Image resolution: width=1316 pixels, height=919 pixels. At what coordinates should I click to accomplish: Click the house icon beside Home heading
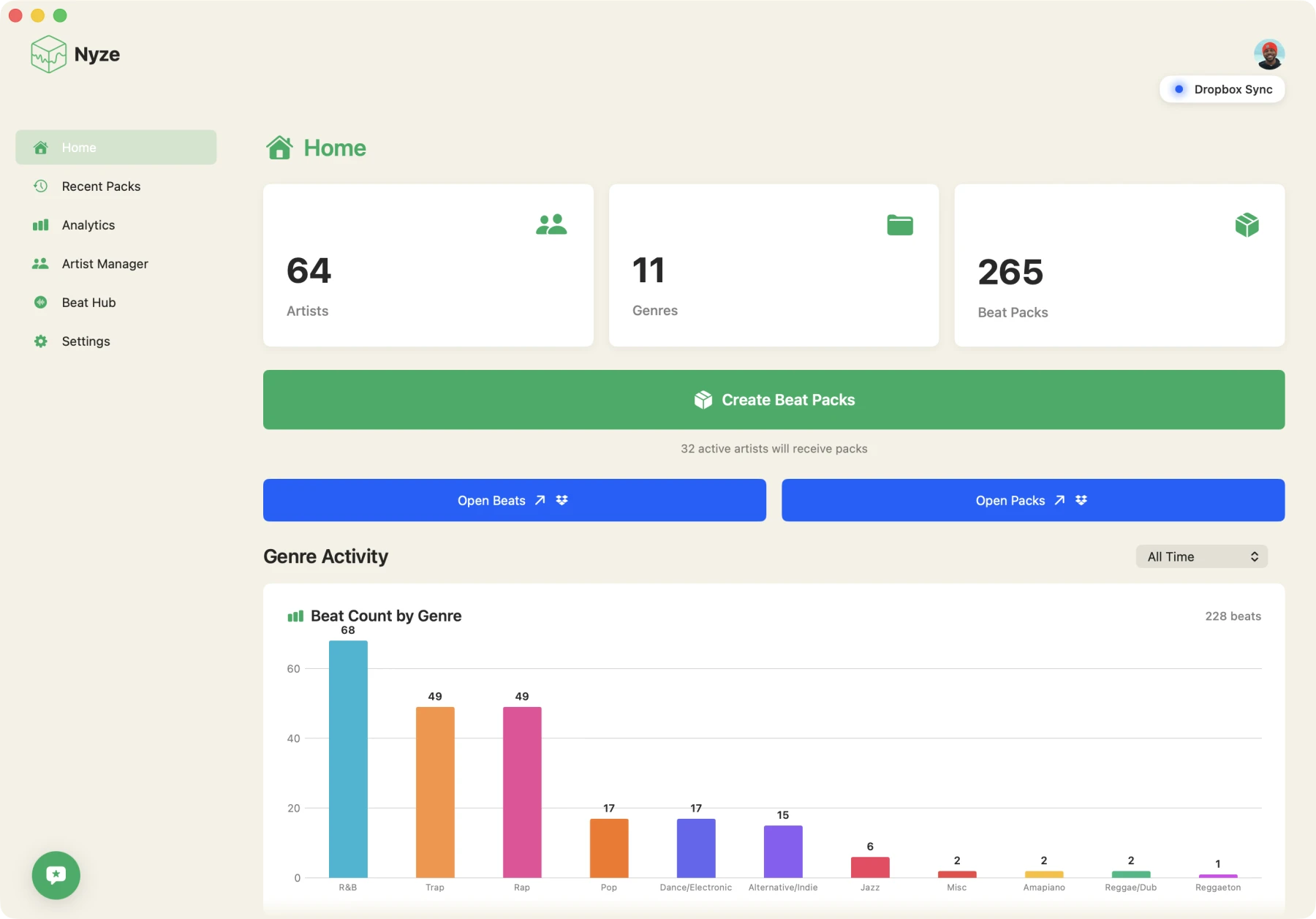(279, 148)
